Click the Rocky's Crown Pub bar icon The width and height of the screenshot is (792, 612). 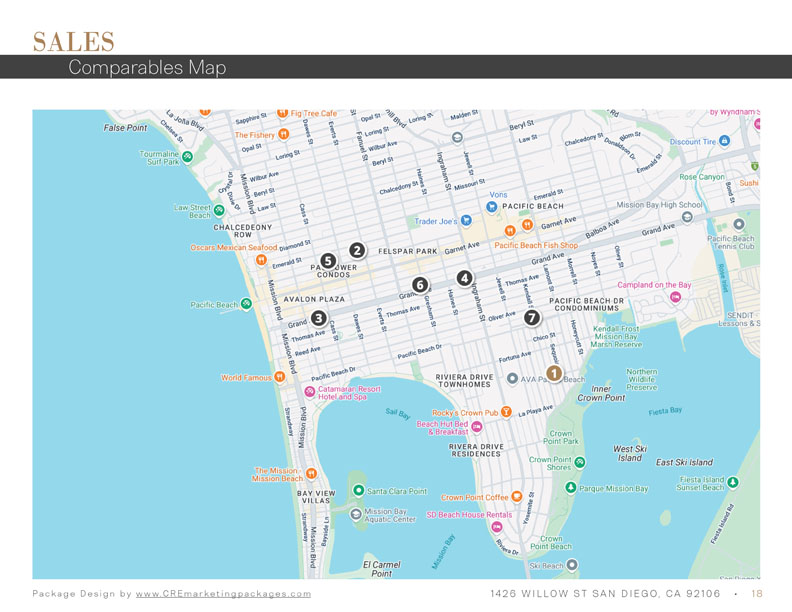(x=506, y=412)
